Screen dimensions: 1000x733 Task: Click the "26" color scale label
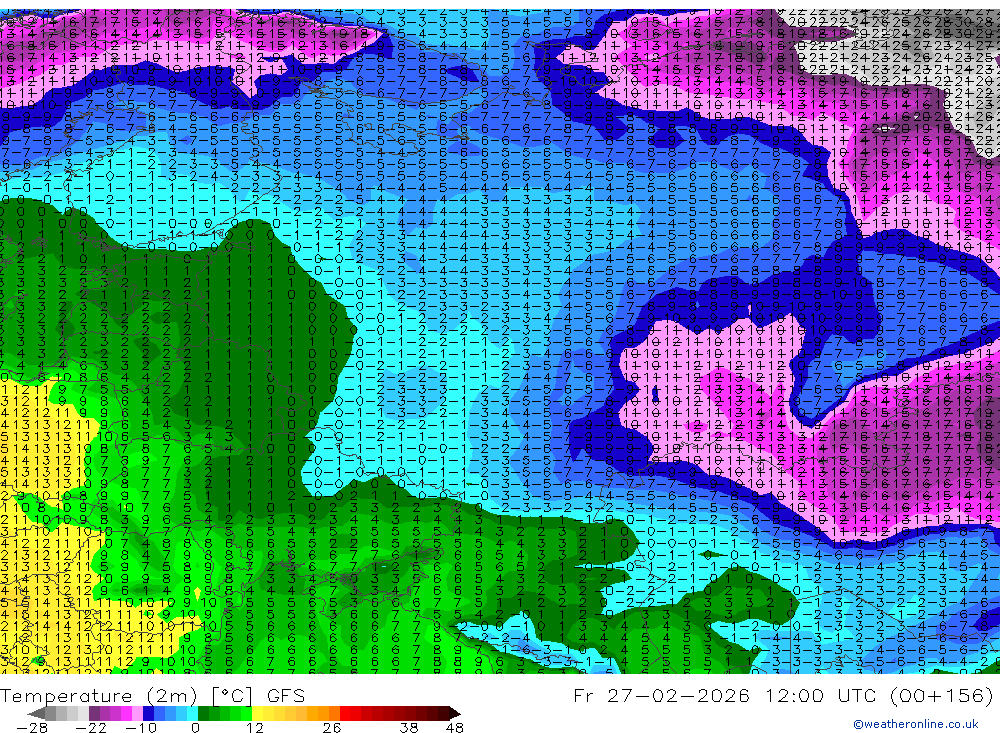(332, 727)
